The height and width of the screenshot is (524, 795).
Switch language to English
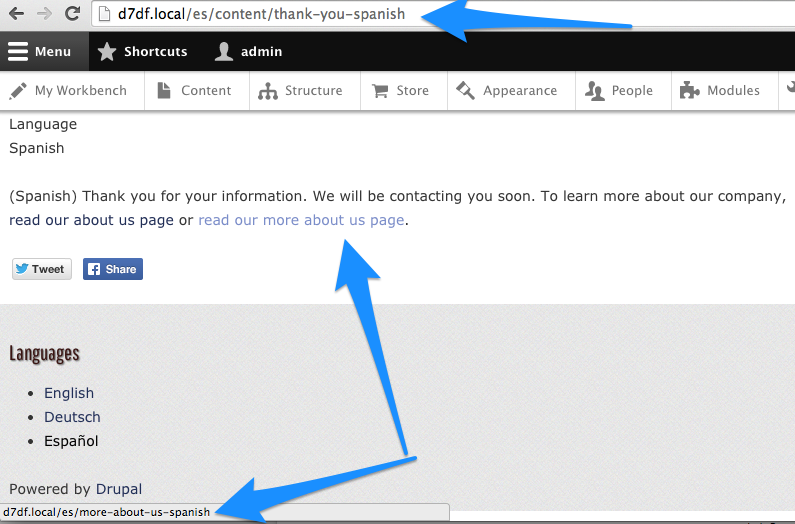pos(69,393)
